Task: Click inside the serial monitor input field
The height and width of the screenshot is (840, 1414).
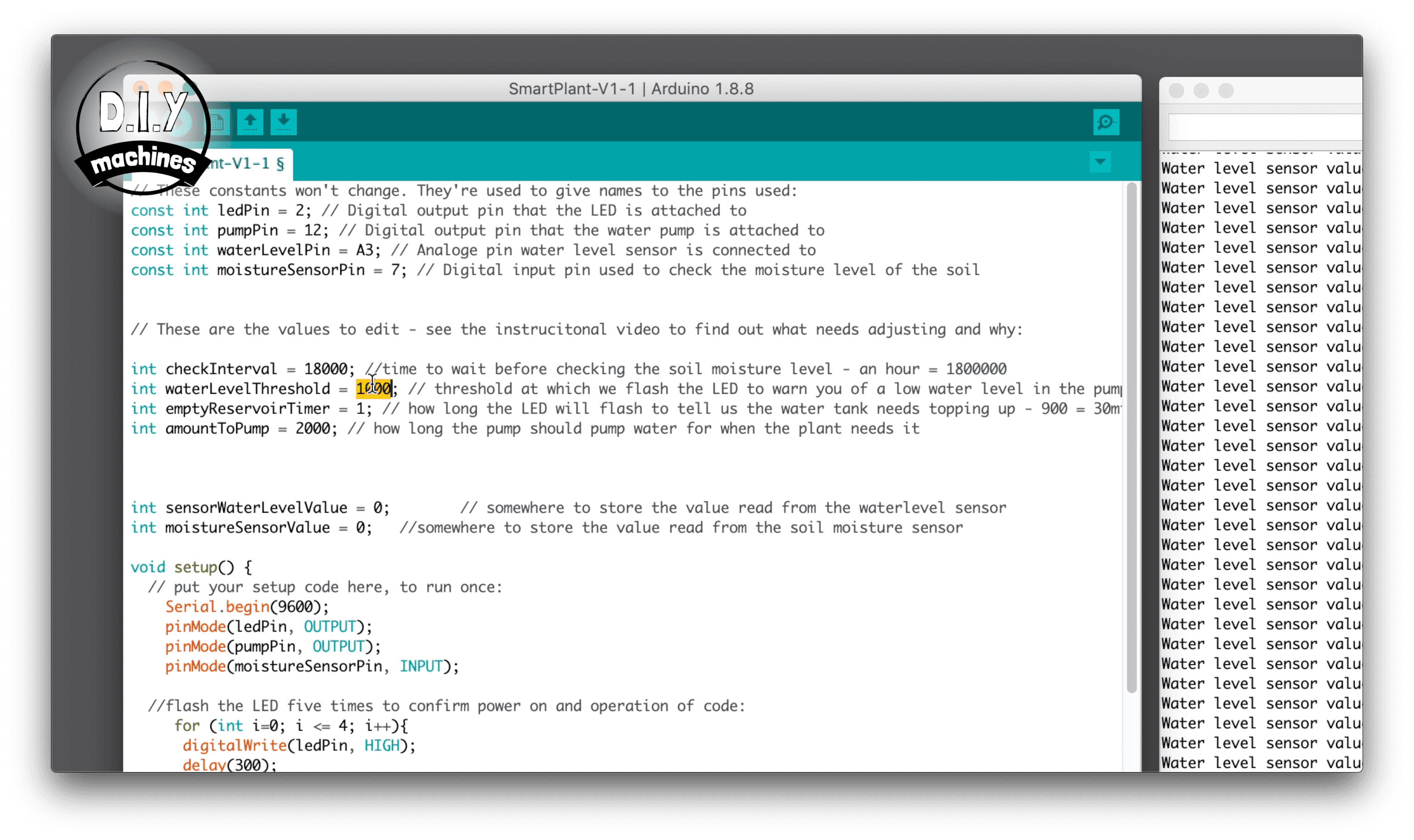Action: coord(1265,127)
